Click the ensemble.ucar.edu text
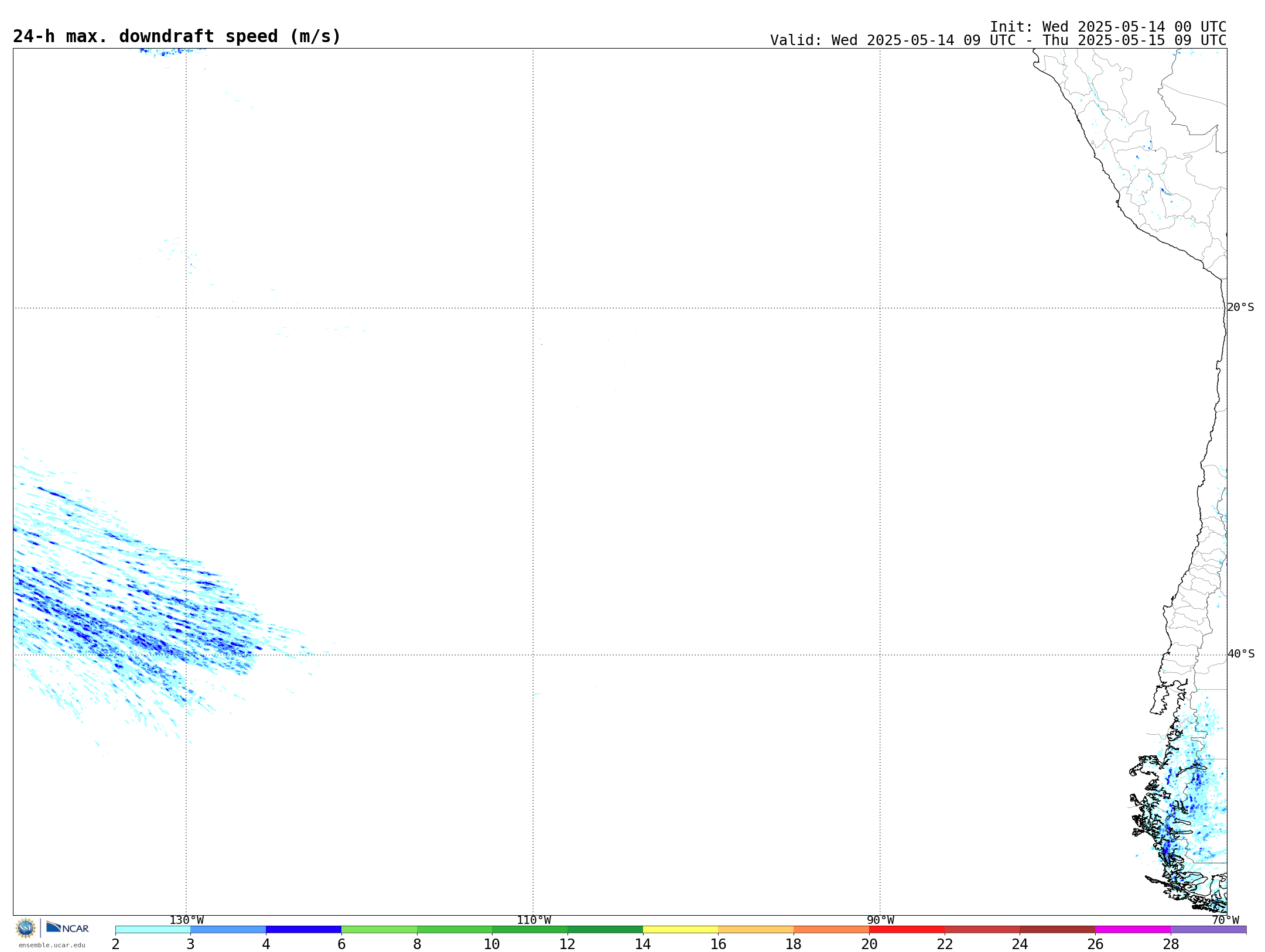Image resolution: width=1265 pixels, height=952 pixels. tap(52, 945)
